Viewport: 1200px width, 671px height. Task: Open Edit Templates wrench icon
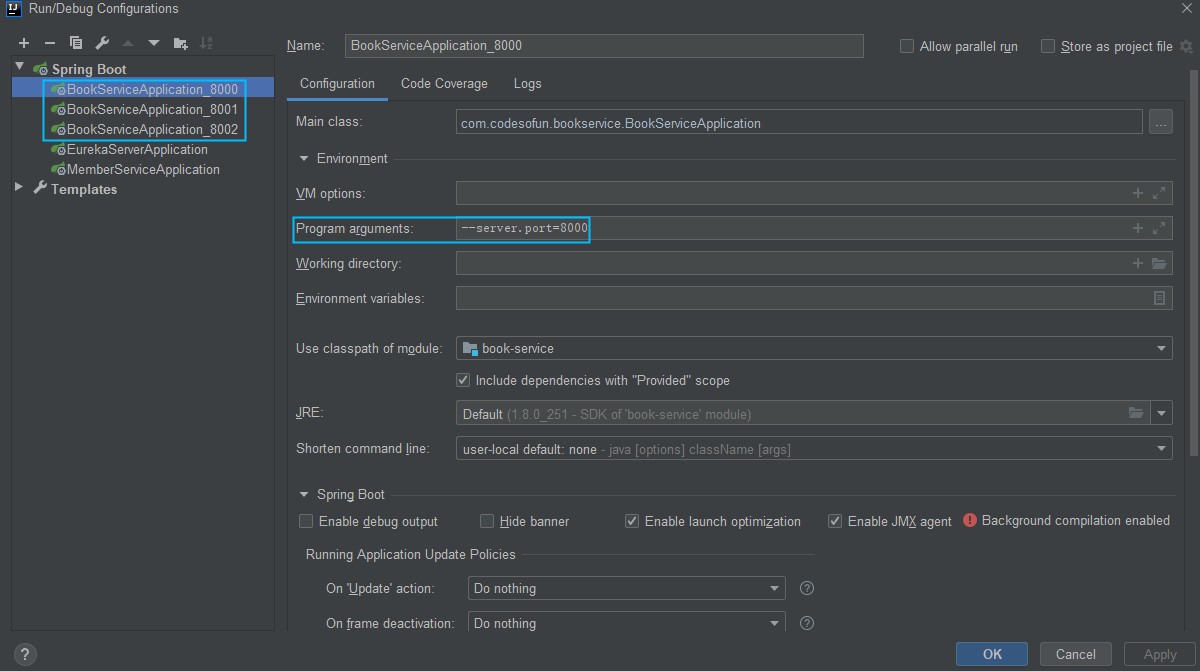[102, 43]
